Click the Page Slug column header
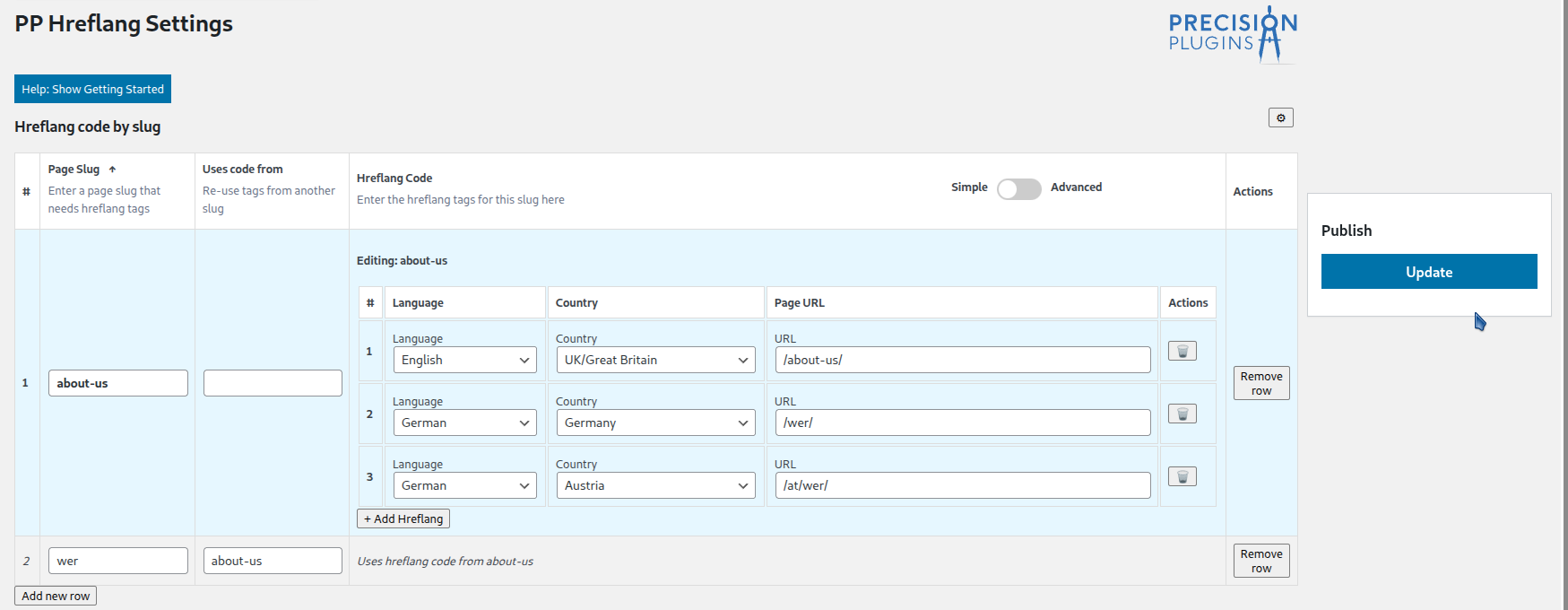 pyautogui.click(x=74, y=170)
